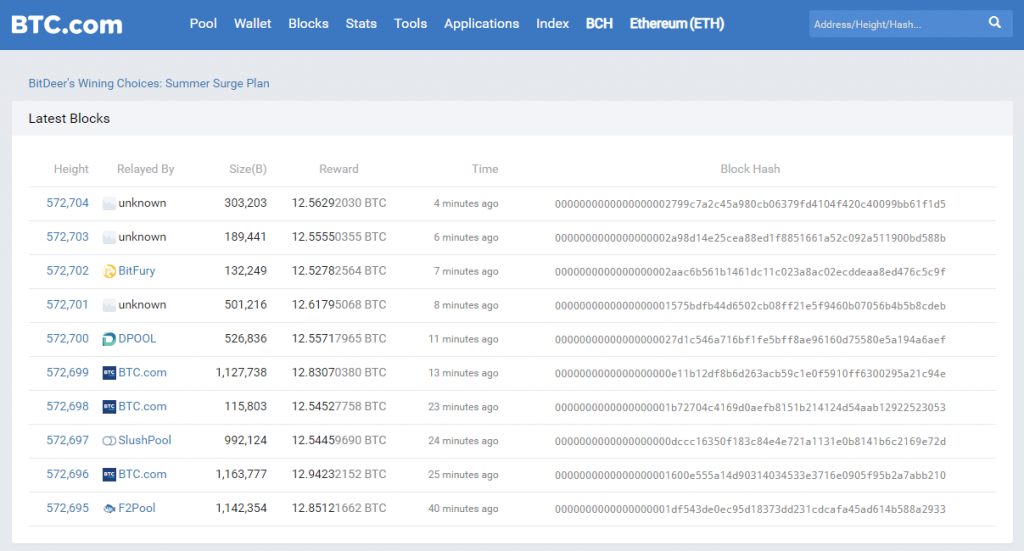The width and height of the screenshot is (1024, 551).
Task: Click the SlushPool logo icon
Action: (109, 441)
